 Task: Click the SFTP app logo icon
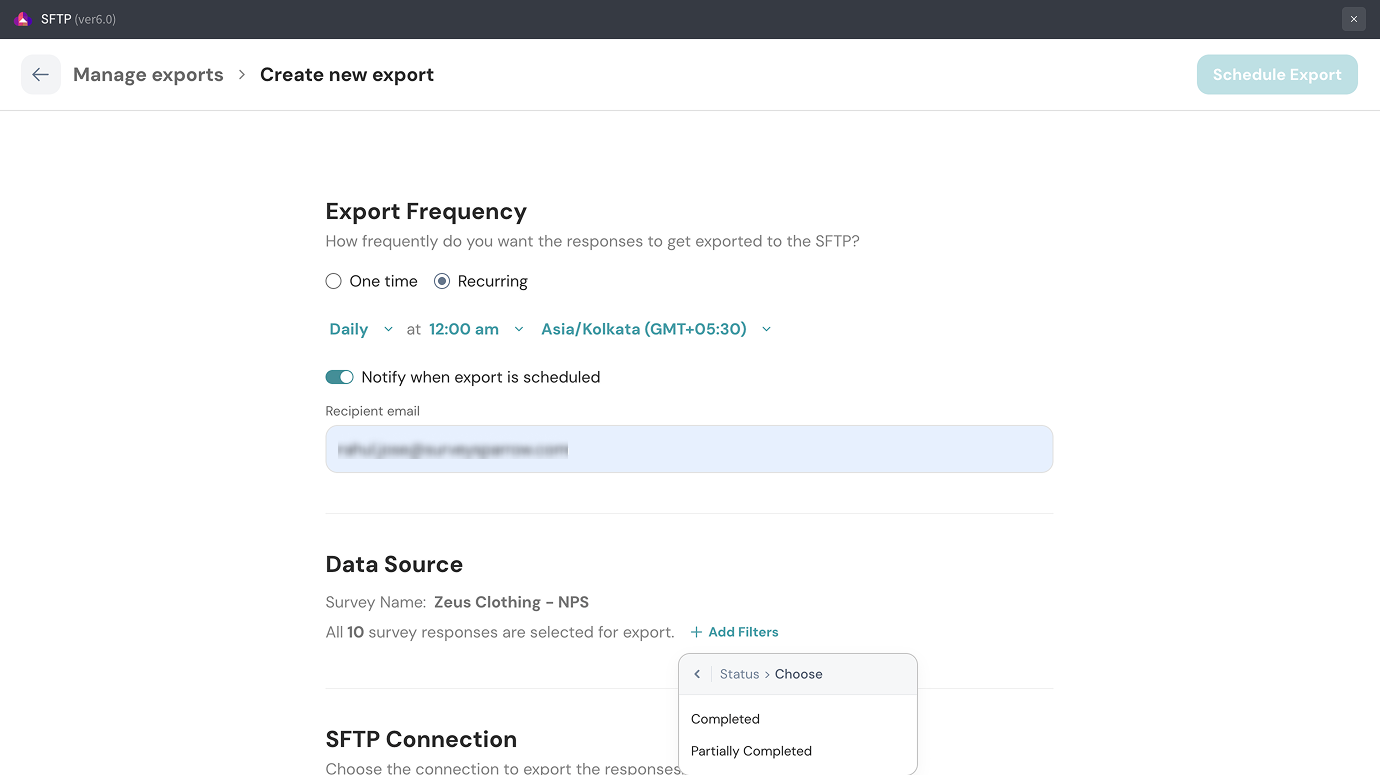point(23,19)
